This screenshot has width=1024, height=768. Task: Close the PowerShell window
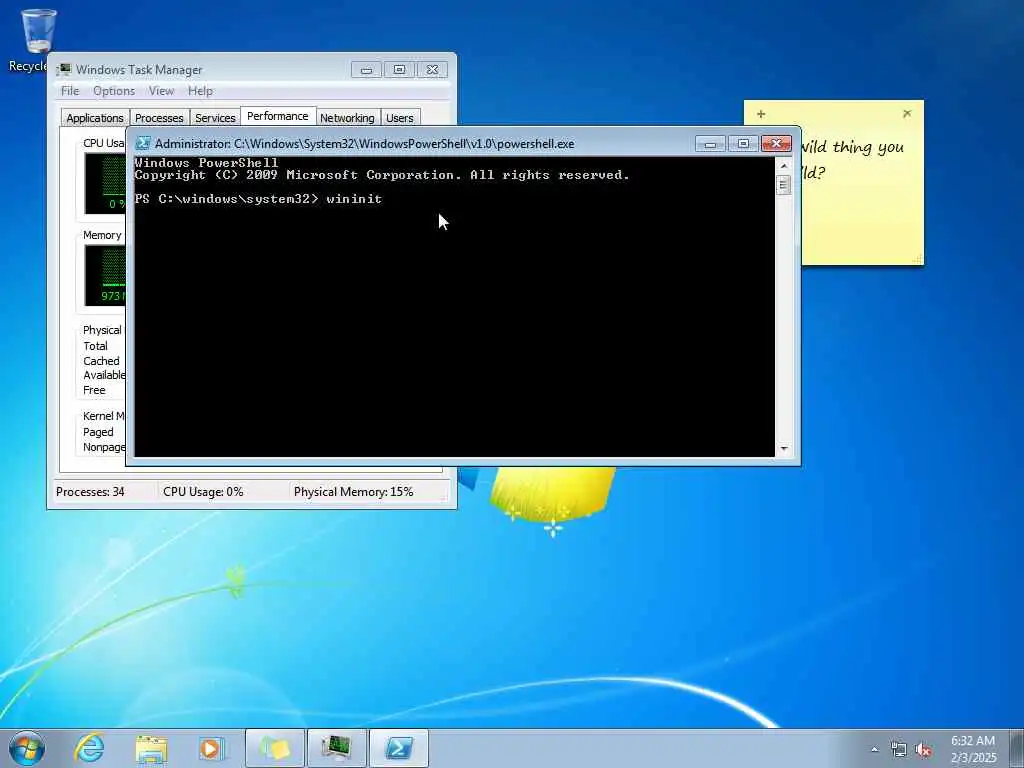[x=776, y=144]
